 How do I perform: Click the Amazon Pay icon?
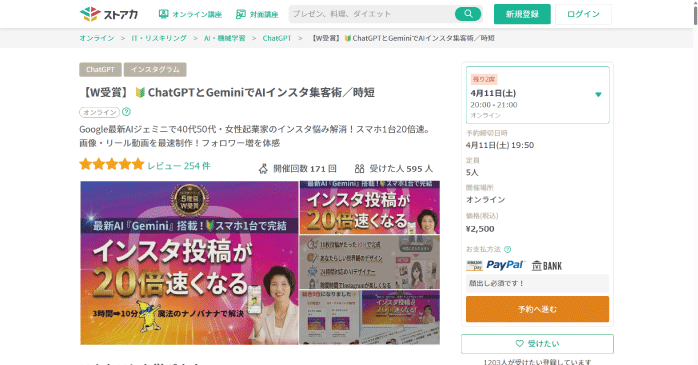tap(474, 266)
